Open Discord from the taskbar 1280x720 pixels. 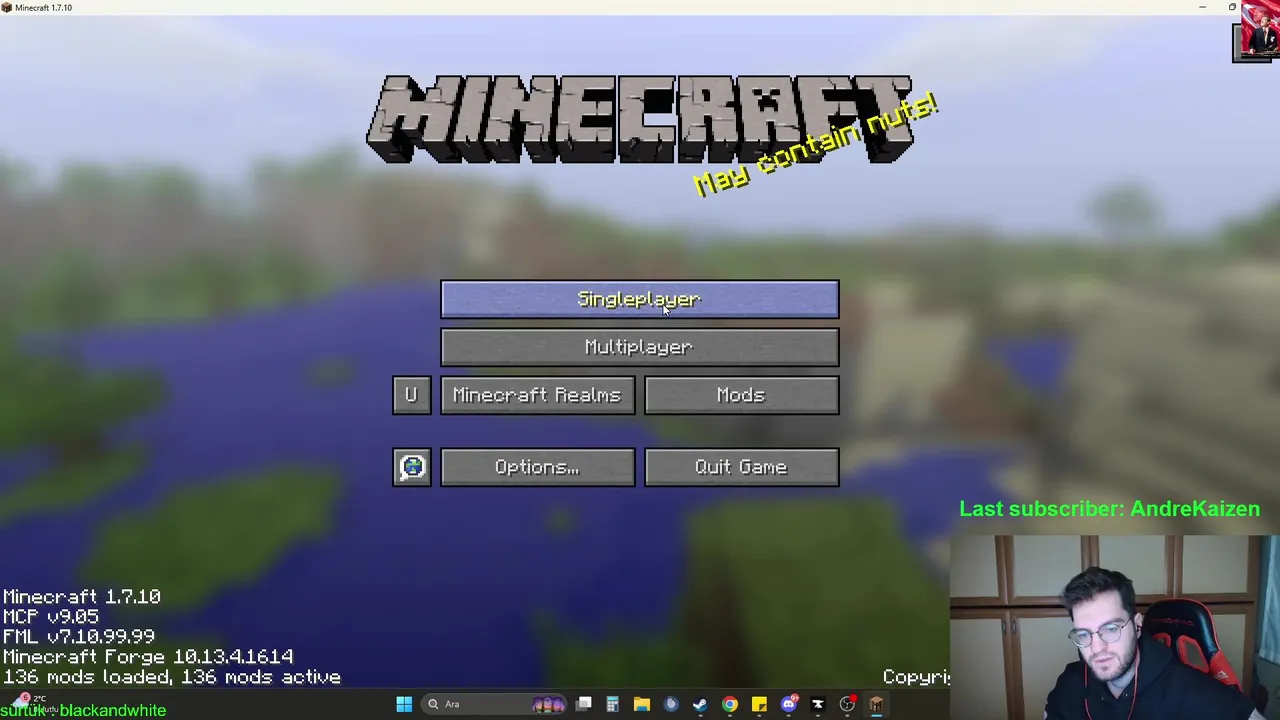[x=789, y=704]
